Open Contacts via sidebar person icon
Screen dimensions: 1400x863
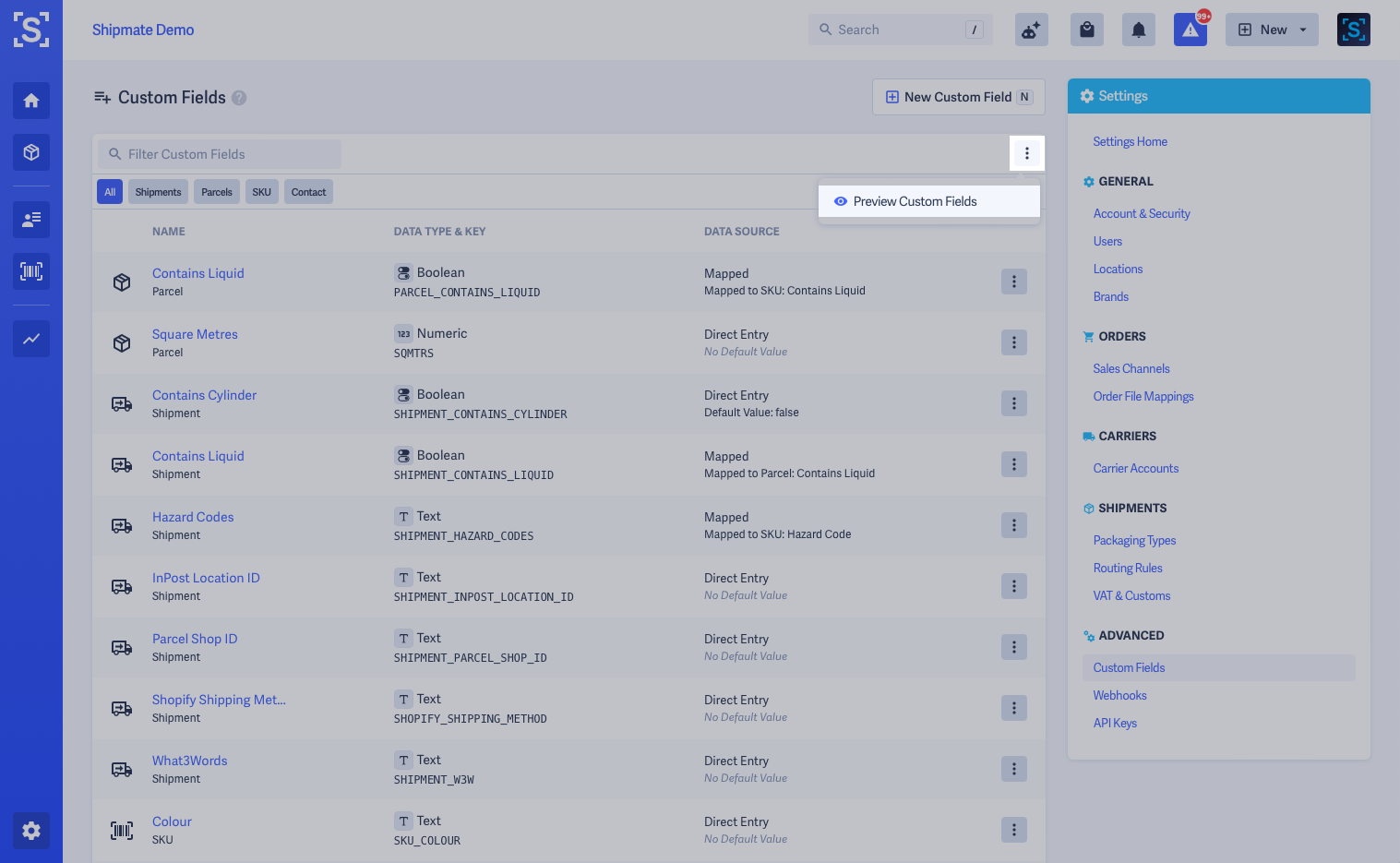coord(31,220)
